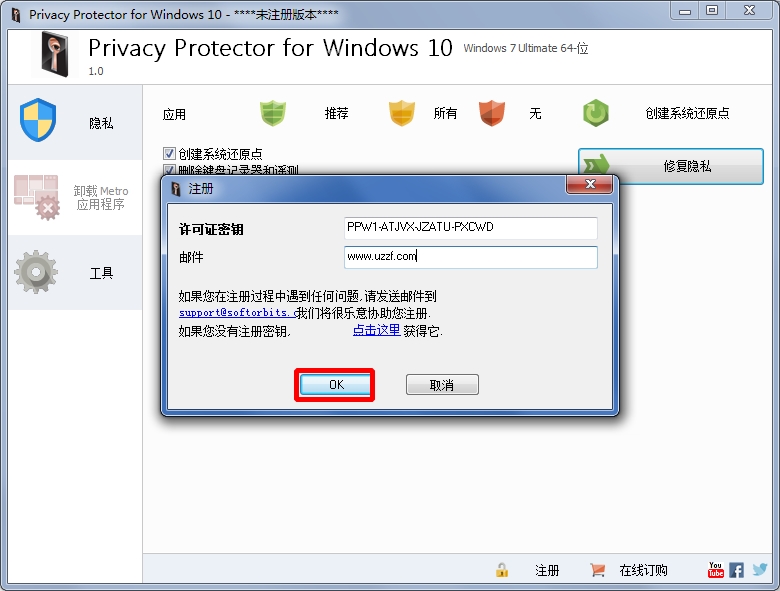Close the 注册 registration dialog
The image size is (780, 591).
click(x=590, y=184)
